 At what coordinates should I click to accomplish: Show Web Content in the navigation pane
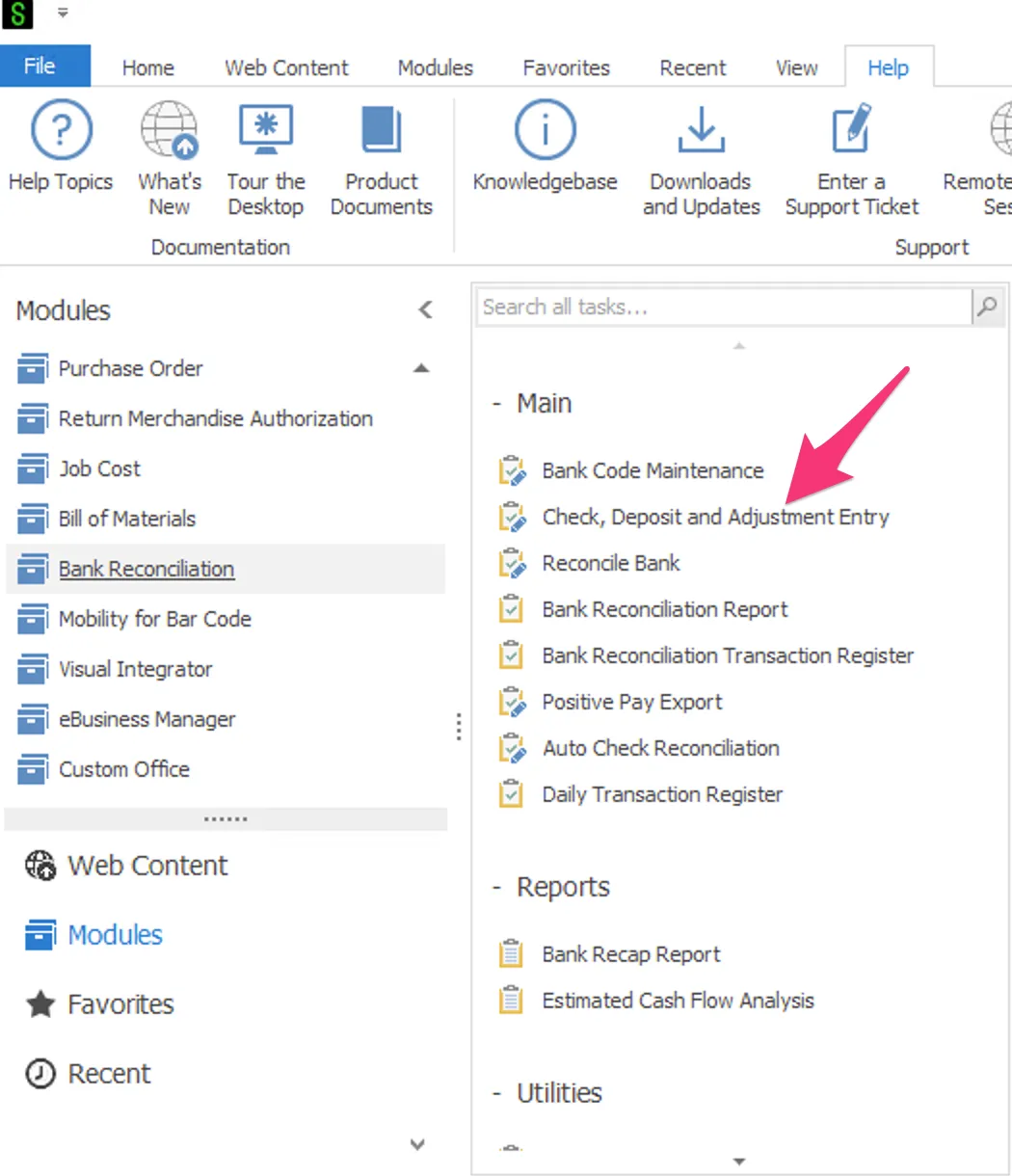click(x=126, y=866)
